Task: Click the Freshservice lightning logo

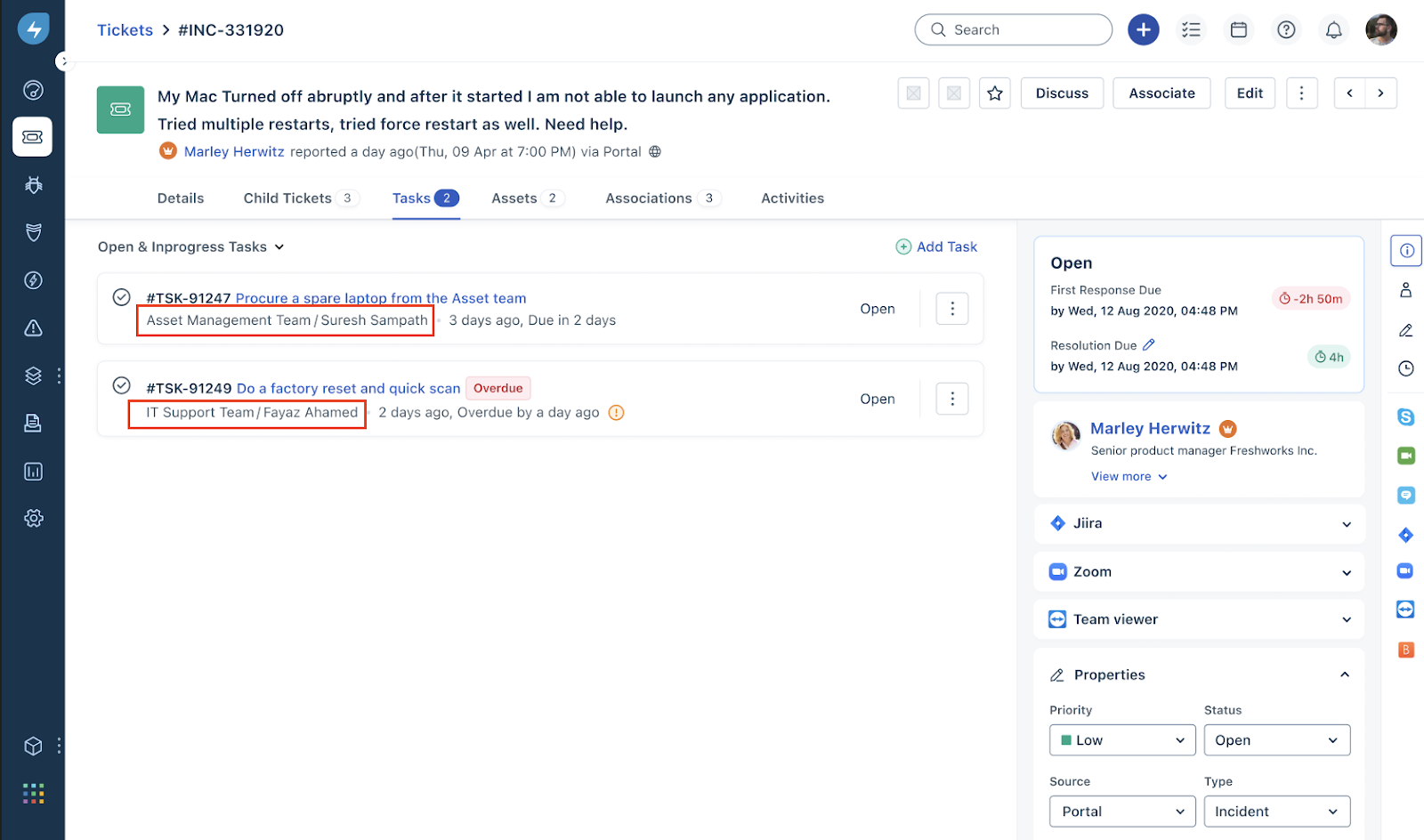Action: 33,29
